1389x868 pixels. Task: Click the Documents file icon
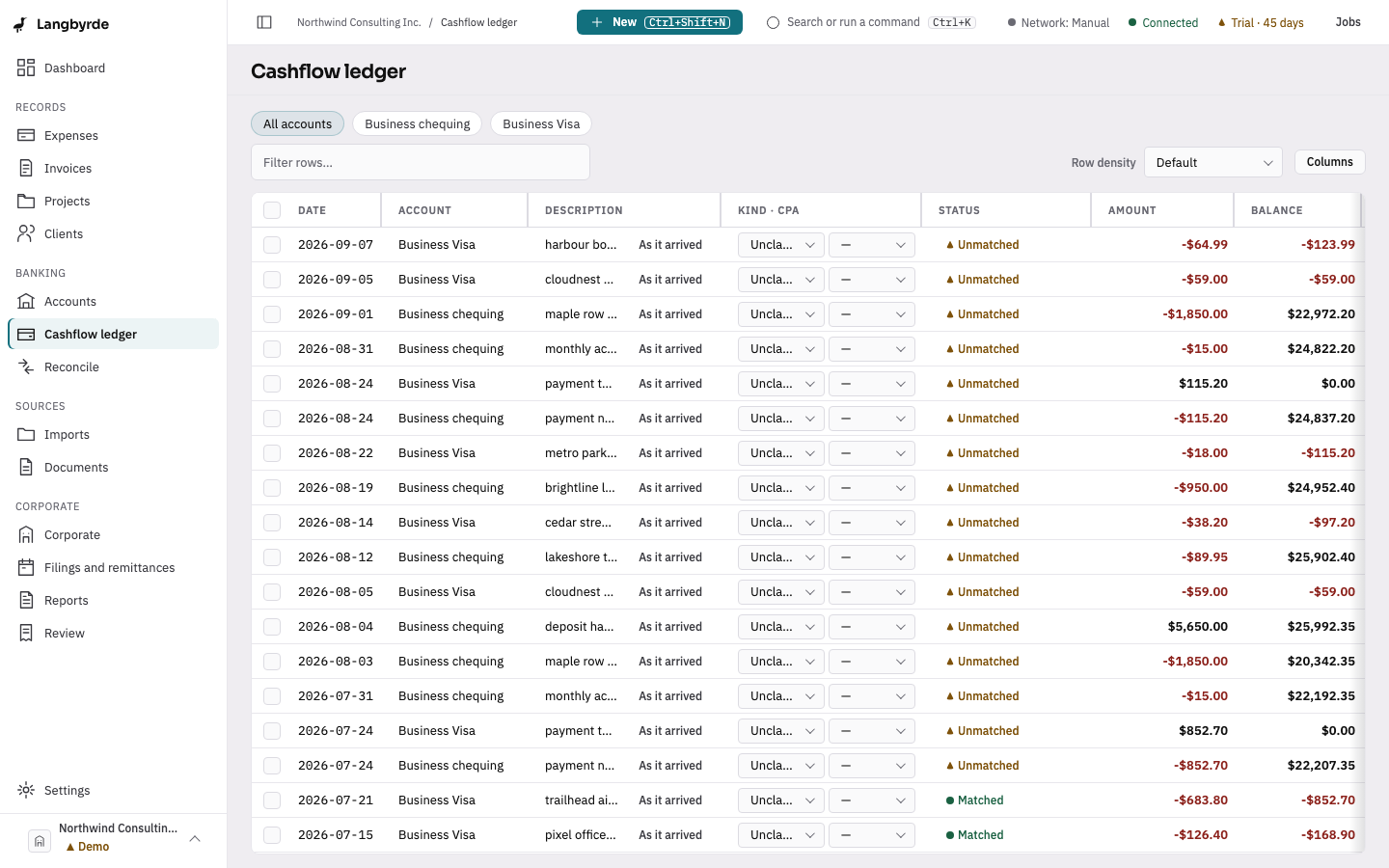click(26, 467)
